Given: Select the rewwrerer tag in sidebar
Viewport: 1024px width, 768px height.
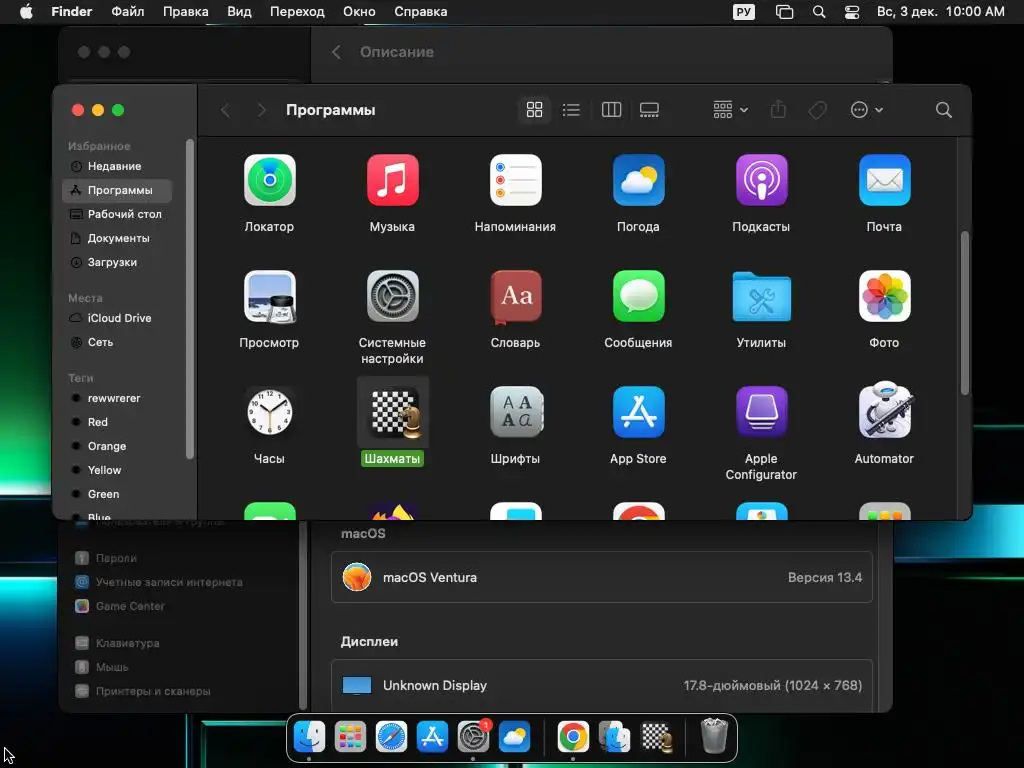Looking at the screenshot, I should click(117, 398).
